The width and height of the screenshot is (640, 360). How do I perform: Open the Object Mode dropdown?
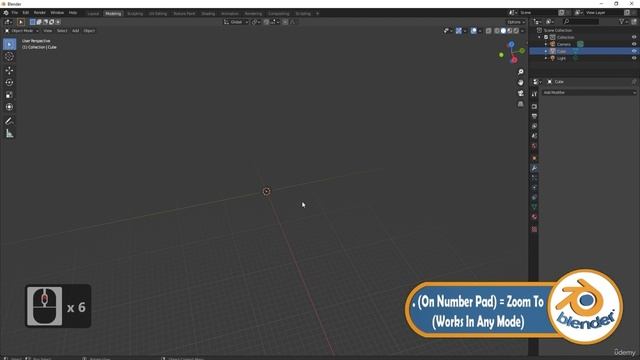[22, 31]
